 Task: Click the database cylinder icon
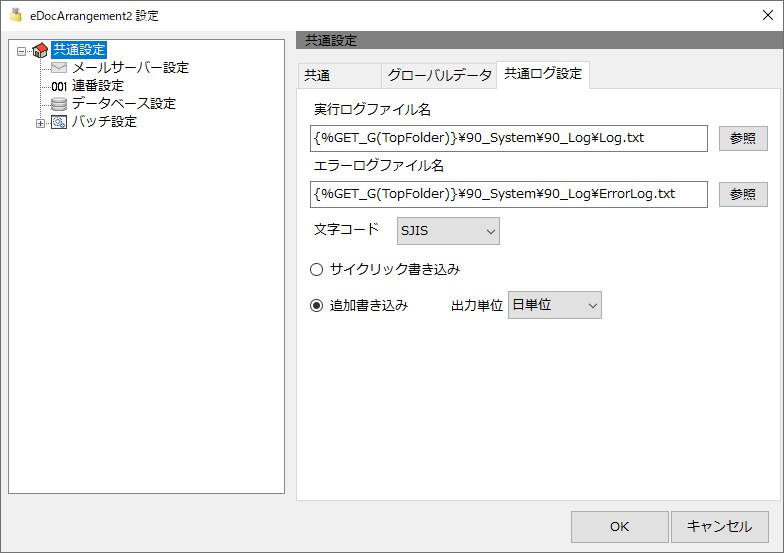(59, 104)
